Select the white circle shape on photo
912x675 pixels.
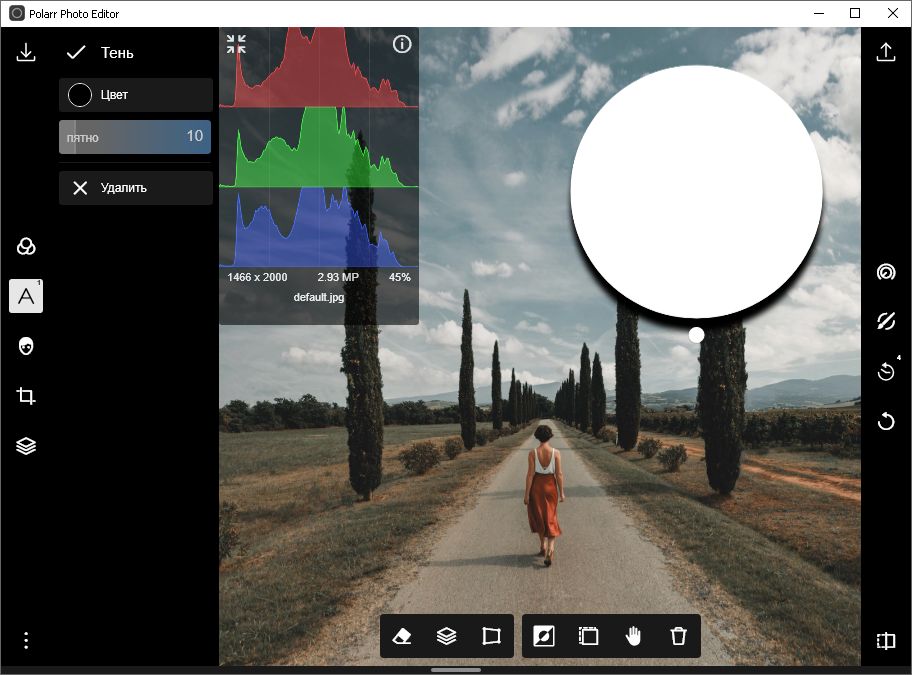696,191
